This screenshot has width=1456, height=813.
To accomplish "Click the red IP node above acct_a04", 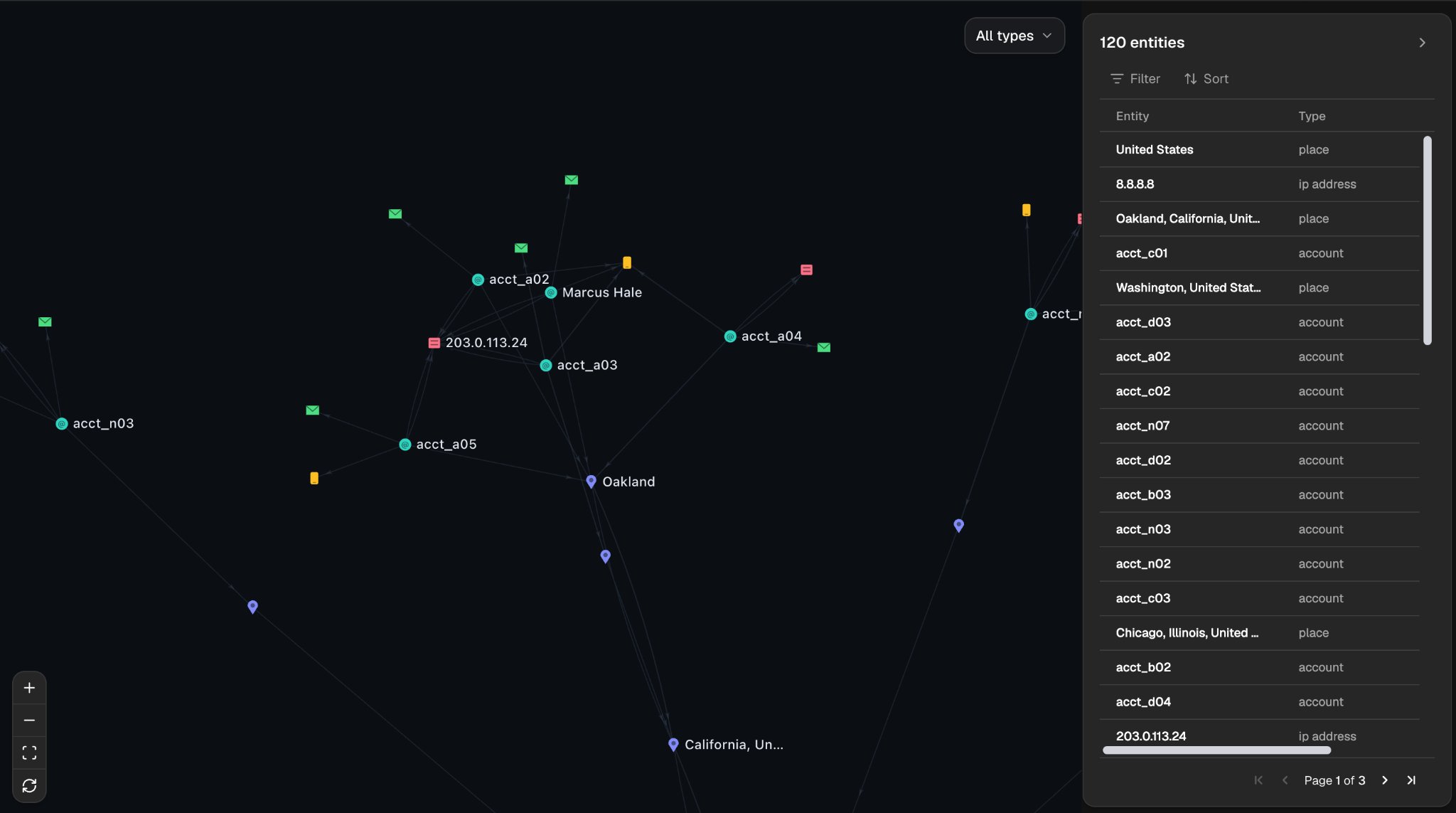I will click(x=806, y=270).
